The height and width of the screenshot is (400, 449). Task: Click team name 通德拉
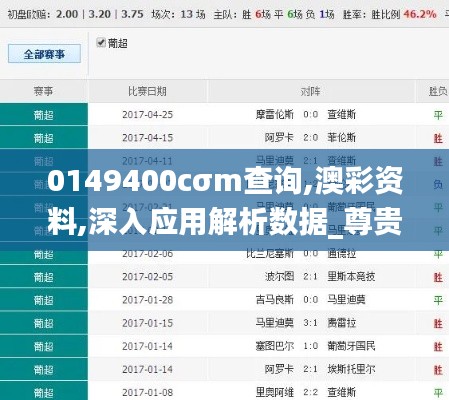(x=342, y=254)
